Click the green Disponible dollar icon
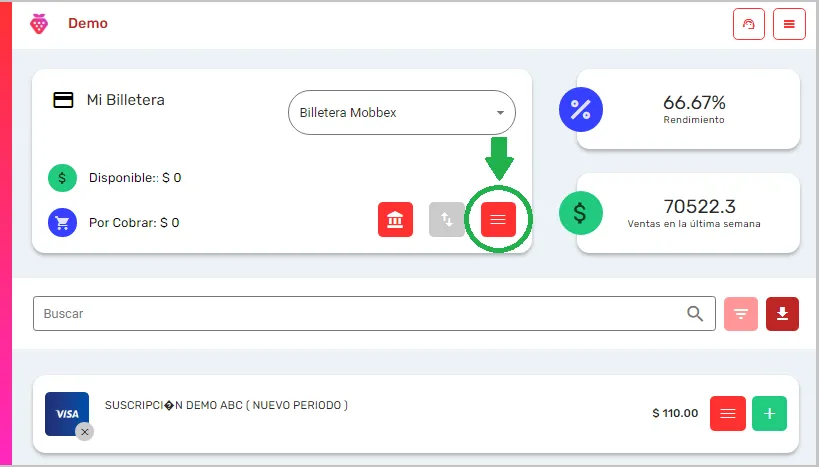This screenshot has width=819, height=467. coord(62,178)
